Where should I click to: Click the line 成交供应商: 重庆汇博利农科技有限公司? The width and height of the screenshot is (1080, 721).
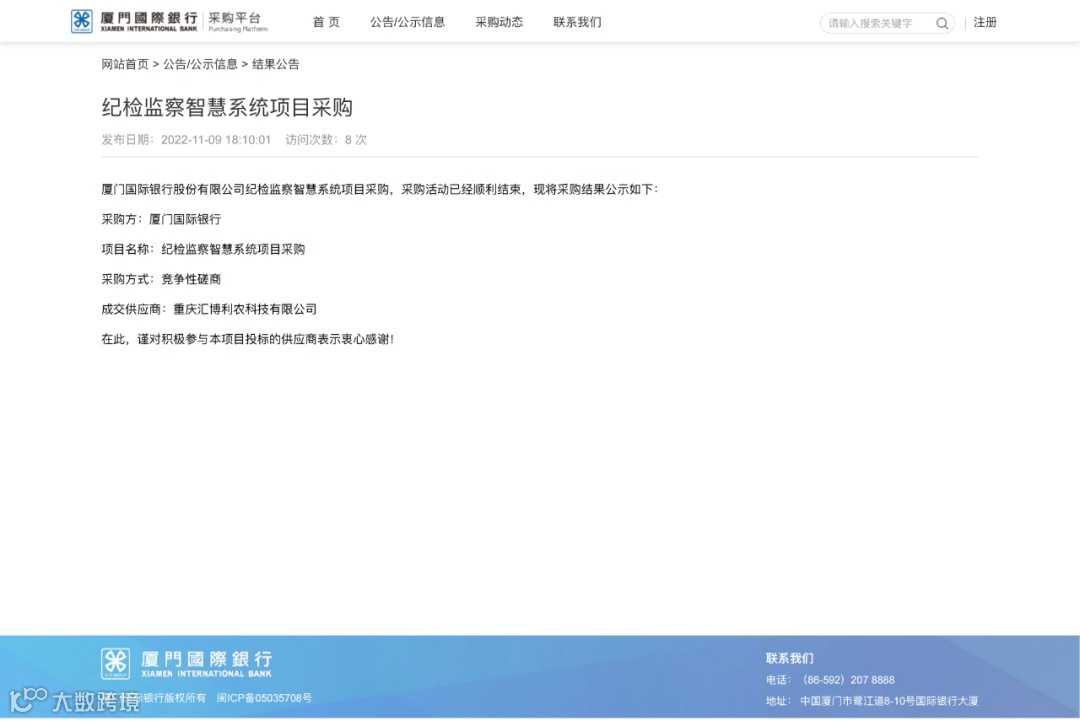(x=209, y=309)
